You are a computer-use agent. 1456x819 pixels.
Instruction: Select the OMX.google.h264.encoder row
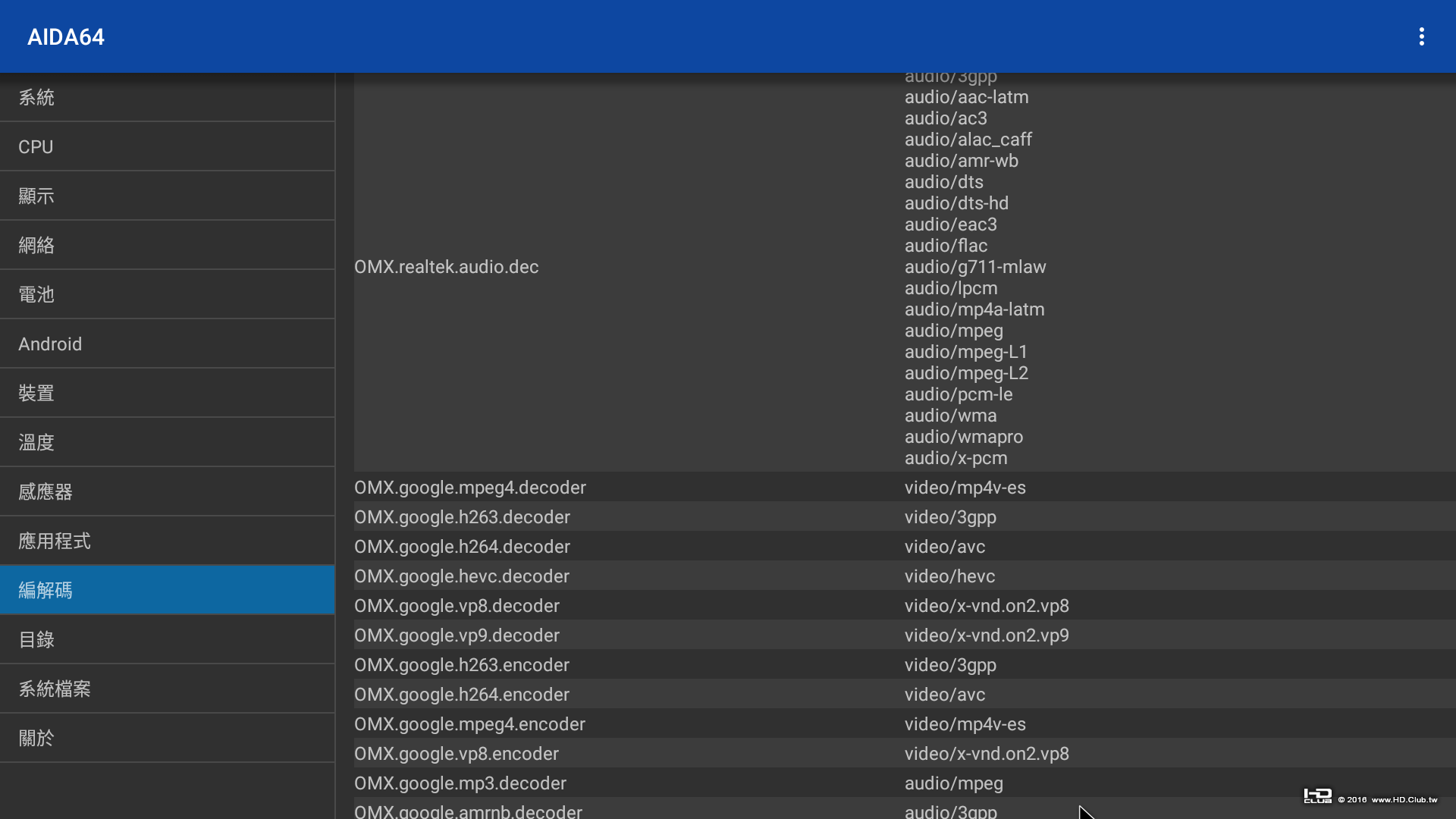pos(462,695)
